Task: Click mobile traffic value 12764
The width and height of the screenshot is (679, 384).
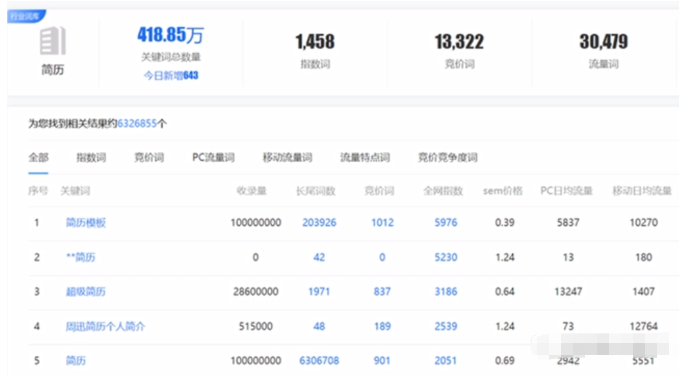Action: pyautogui.click(x=643, y=326)
